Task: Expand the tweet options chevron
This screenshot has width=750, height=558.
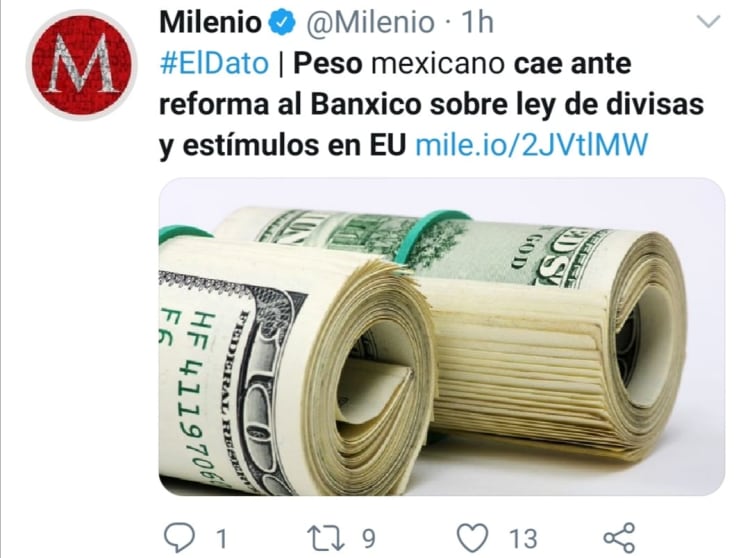Action: [x=708, y=22]
